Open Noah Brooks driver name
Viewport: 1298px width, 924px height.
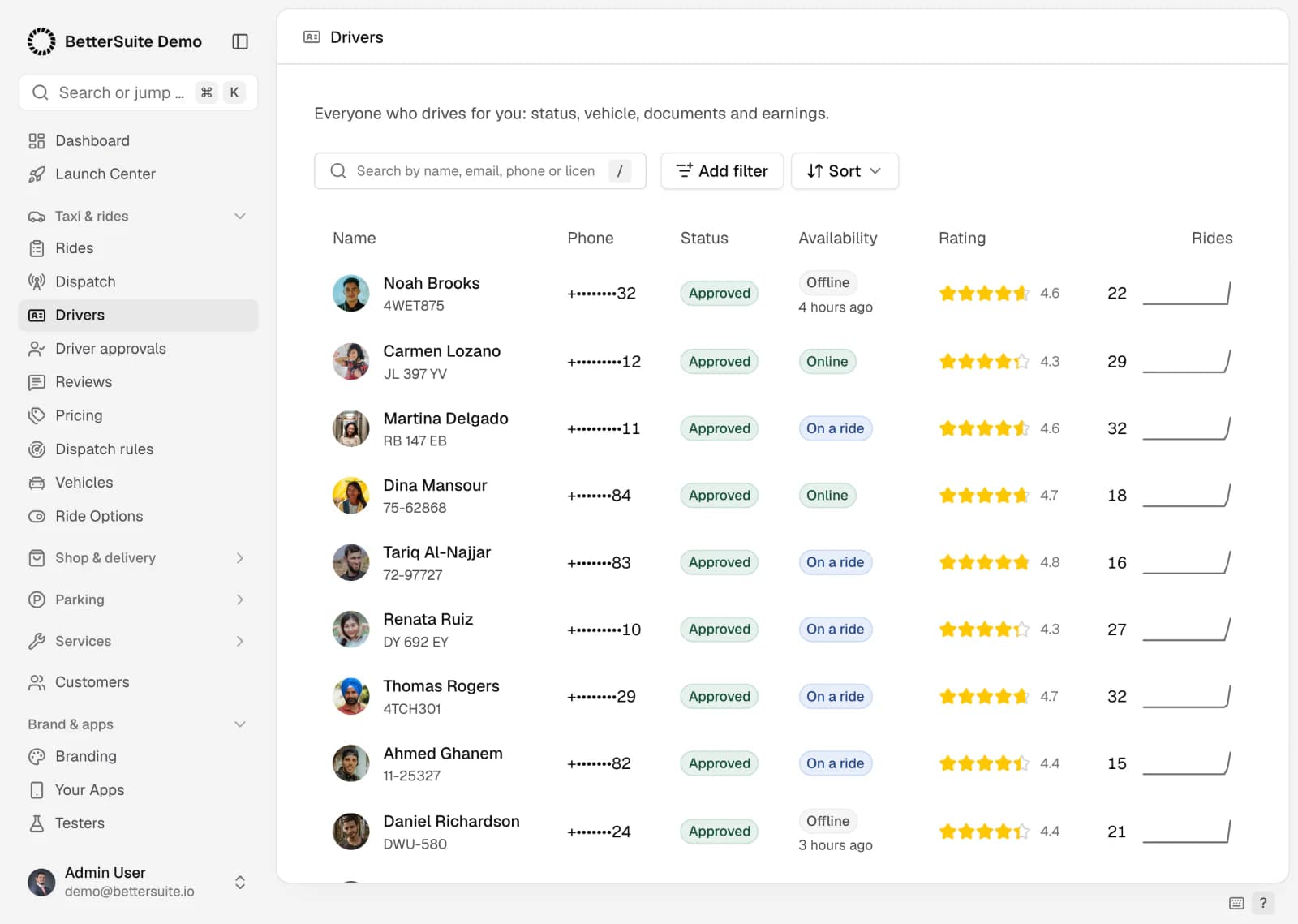[x=432, y=283]
